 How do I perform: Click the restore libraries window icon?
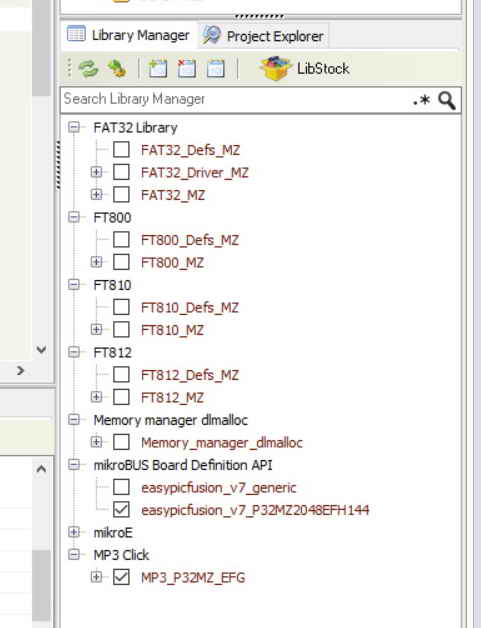click(215, 68)
